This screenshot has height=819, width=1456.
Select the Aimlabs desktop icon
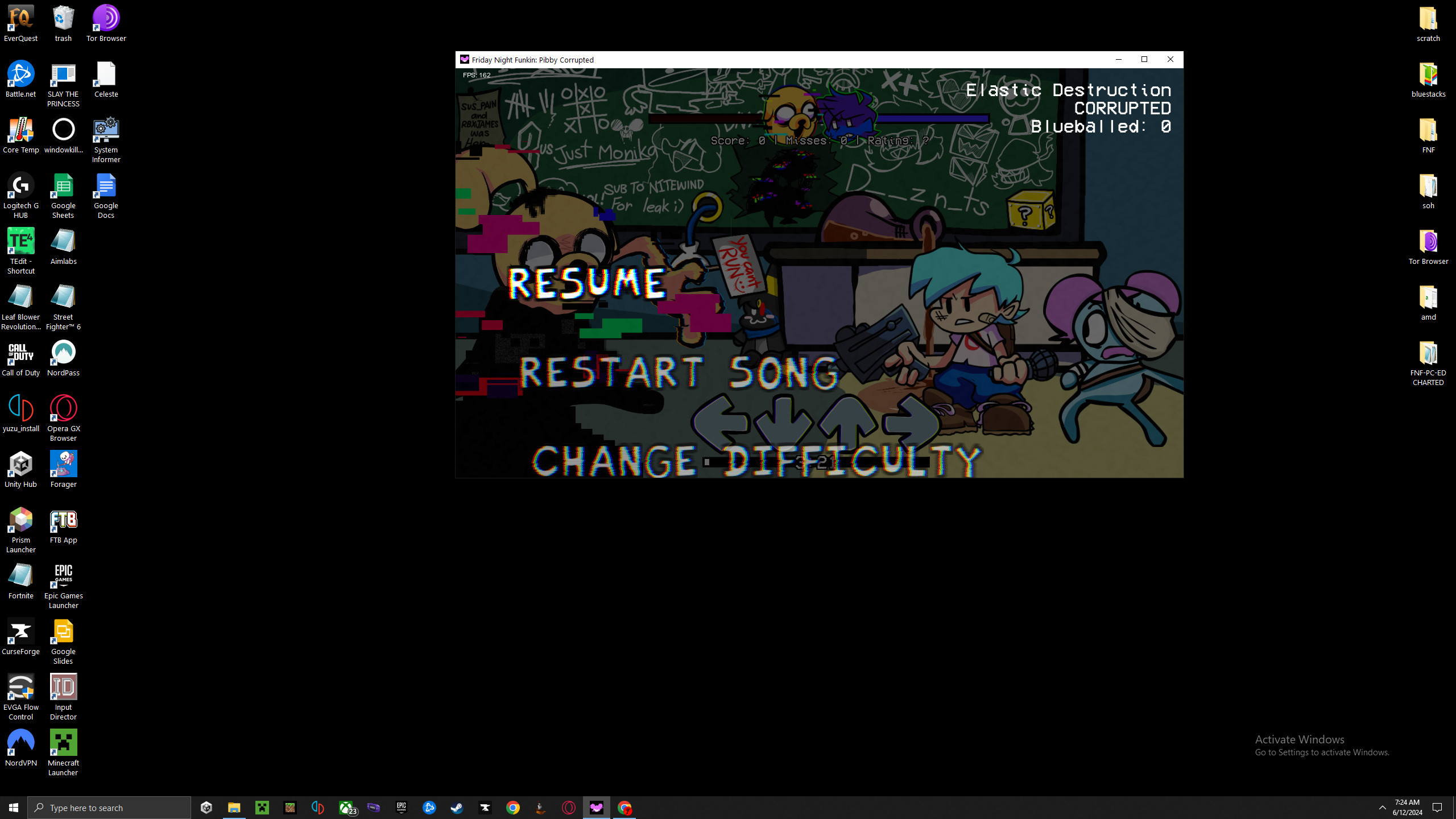click(x=63, y=247)
